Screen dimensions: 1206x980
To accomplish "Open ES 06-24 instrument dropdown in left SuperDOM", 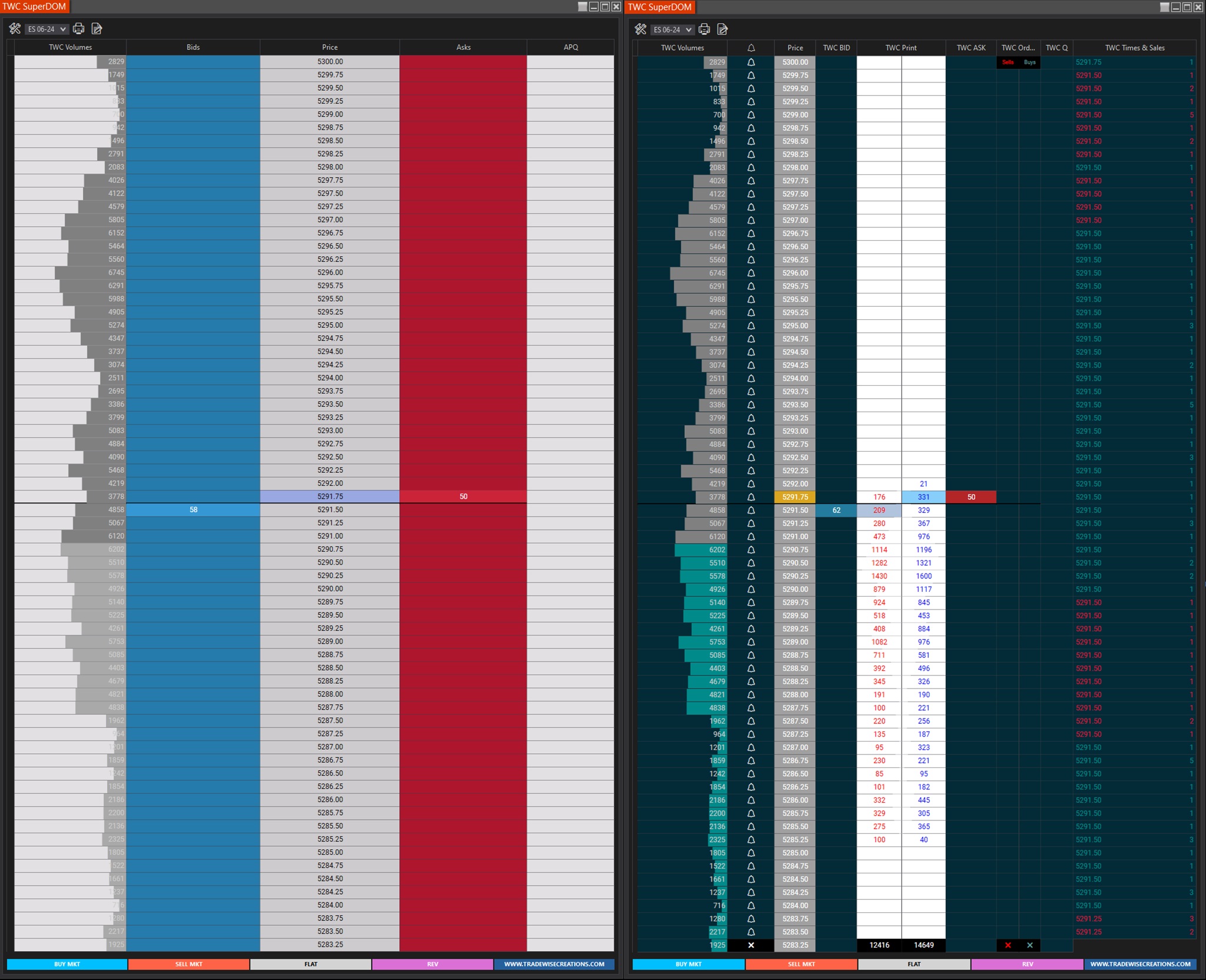I will 47,29.
